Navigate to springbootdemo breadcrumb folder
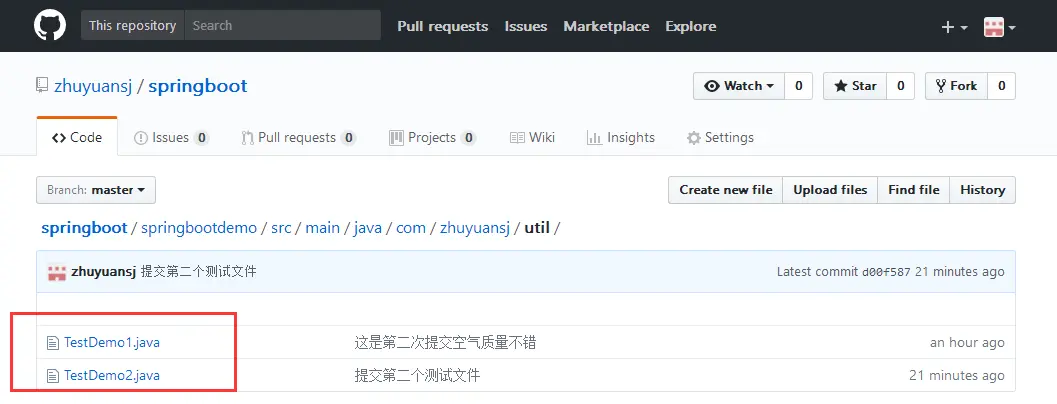 199,228
